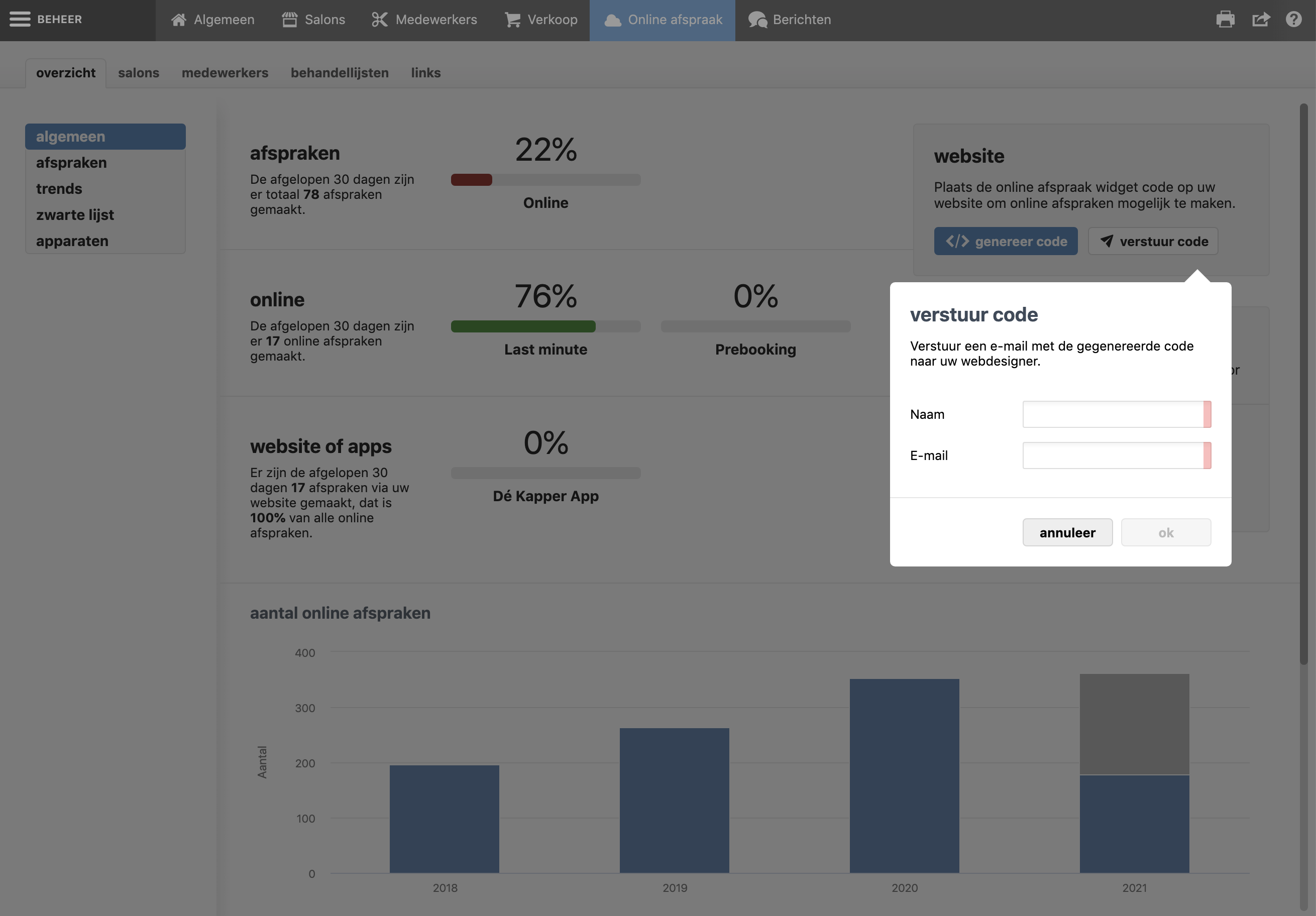Click the share/export arrow icon
The width and height of the screenshot is (1316, 916).
(x=1260, y=20)
